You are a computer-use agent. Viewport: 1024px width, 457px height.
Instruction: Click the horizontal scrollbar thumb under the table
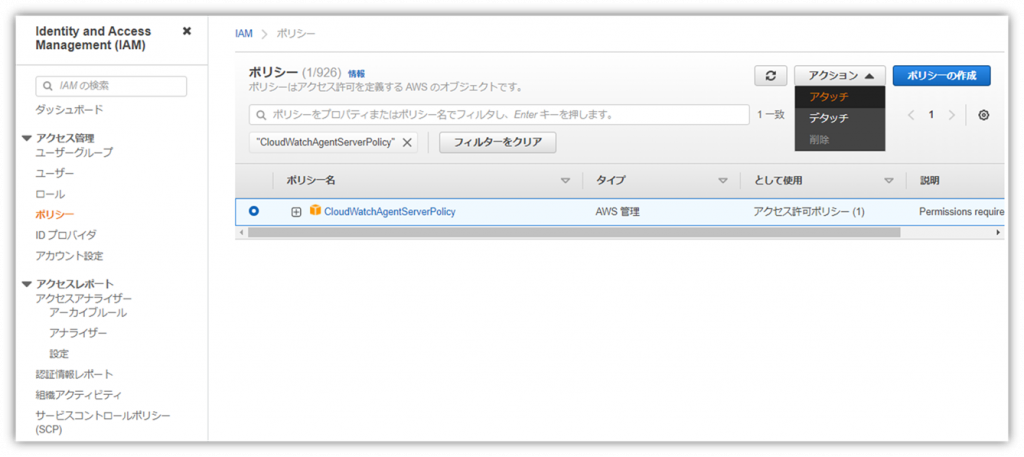click(574, 232)
